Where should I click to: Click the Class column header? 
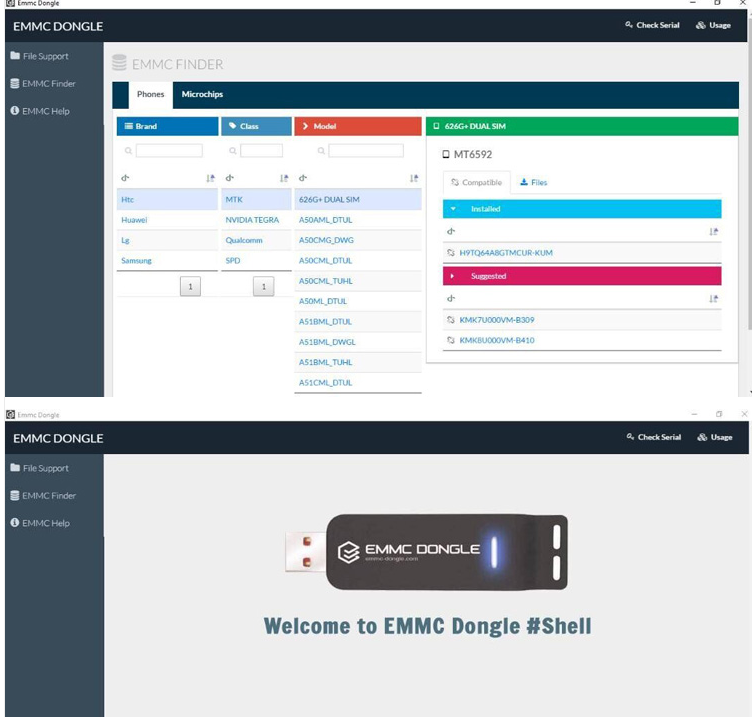coord(256,126)
